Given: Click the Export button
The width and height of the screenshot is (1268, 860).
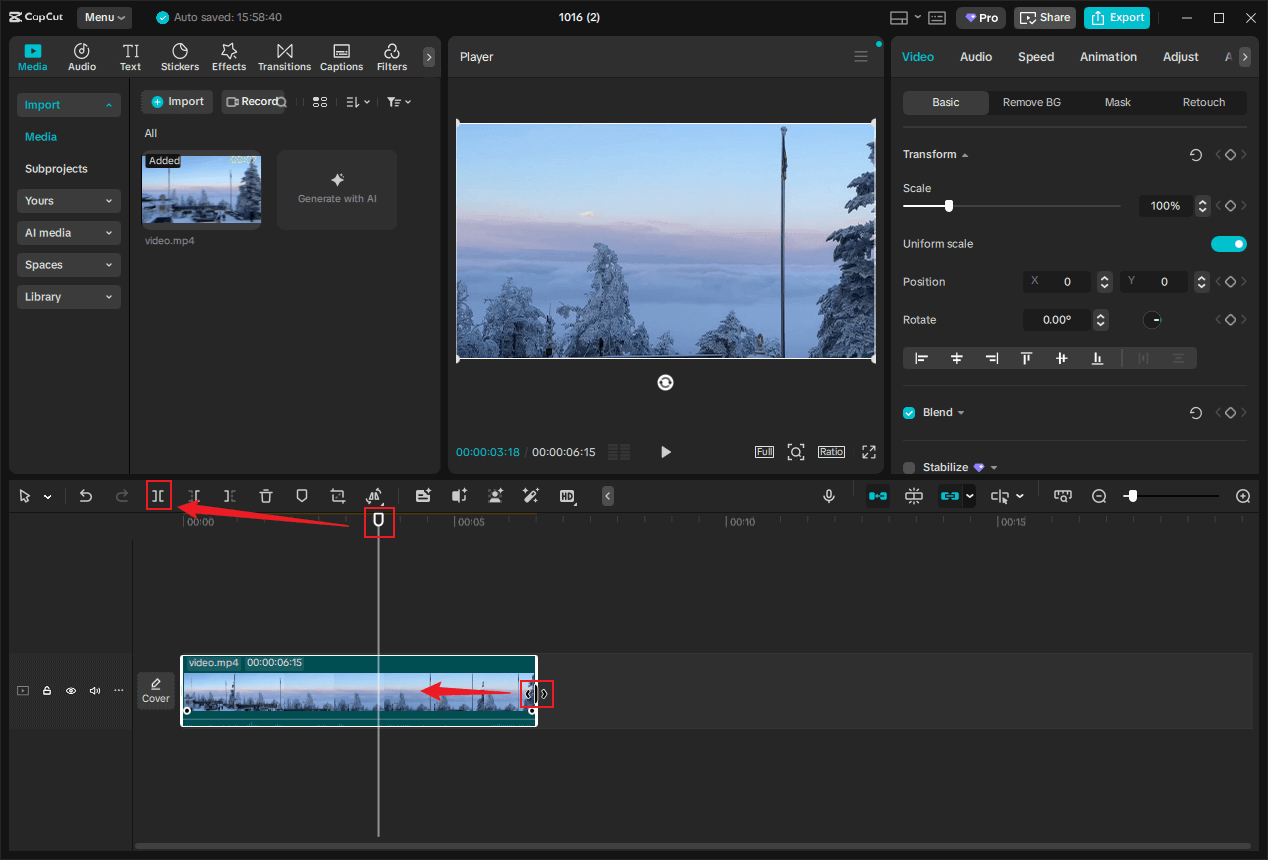Looking at the screenshot, I should [1117, 18].
